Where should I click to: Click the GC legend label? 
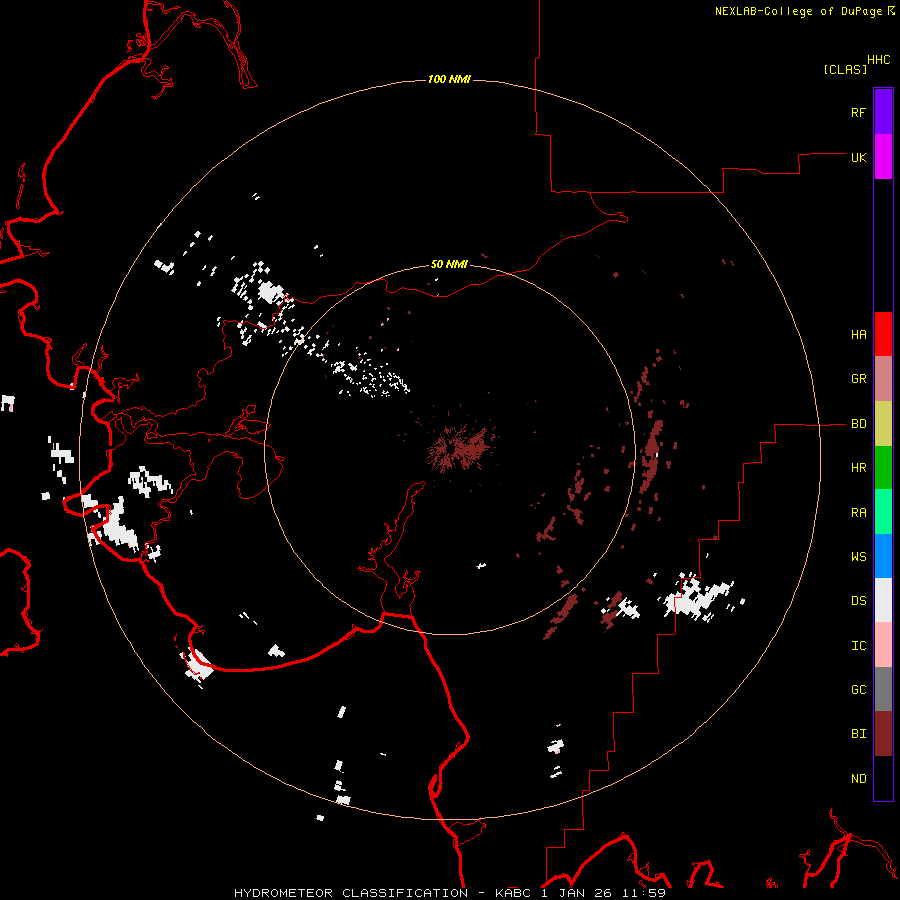(x=858, y=690)
